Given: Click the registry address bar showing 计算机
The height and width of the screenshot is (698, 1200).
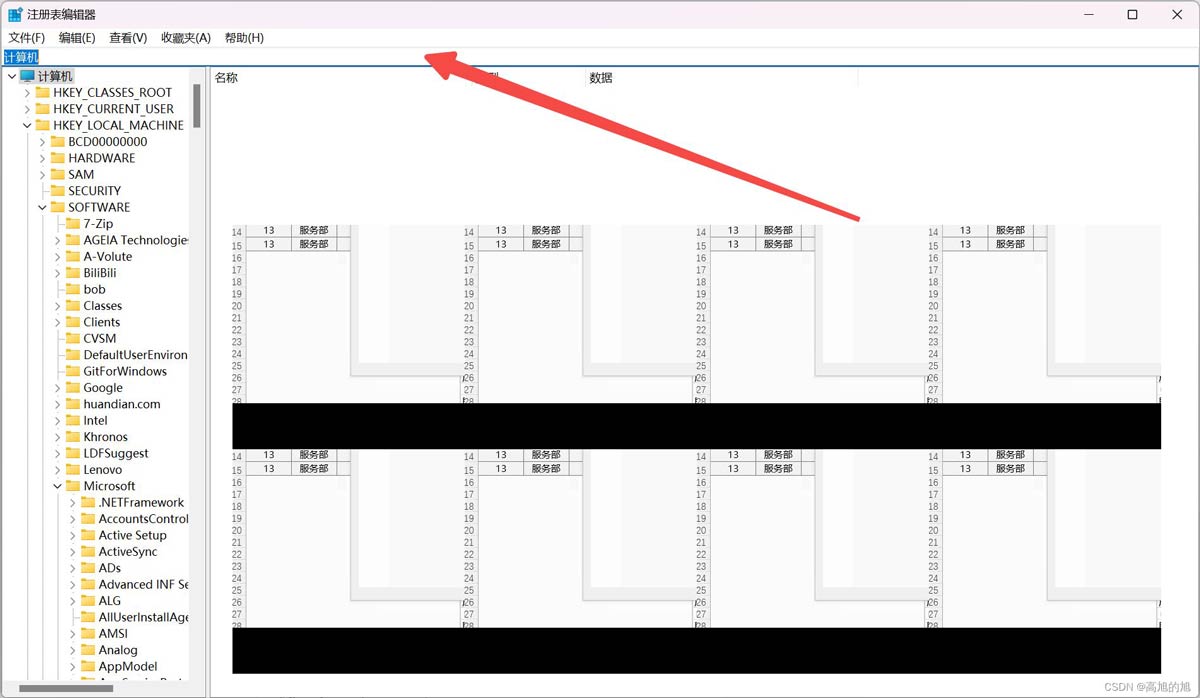Looking at the screenshot, I should coord(600,57).
